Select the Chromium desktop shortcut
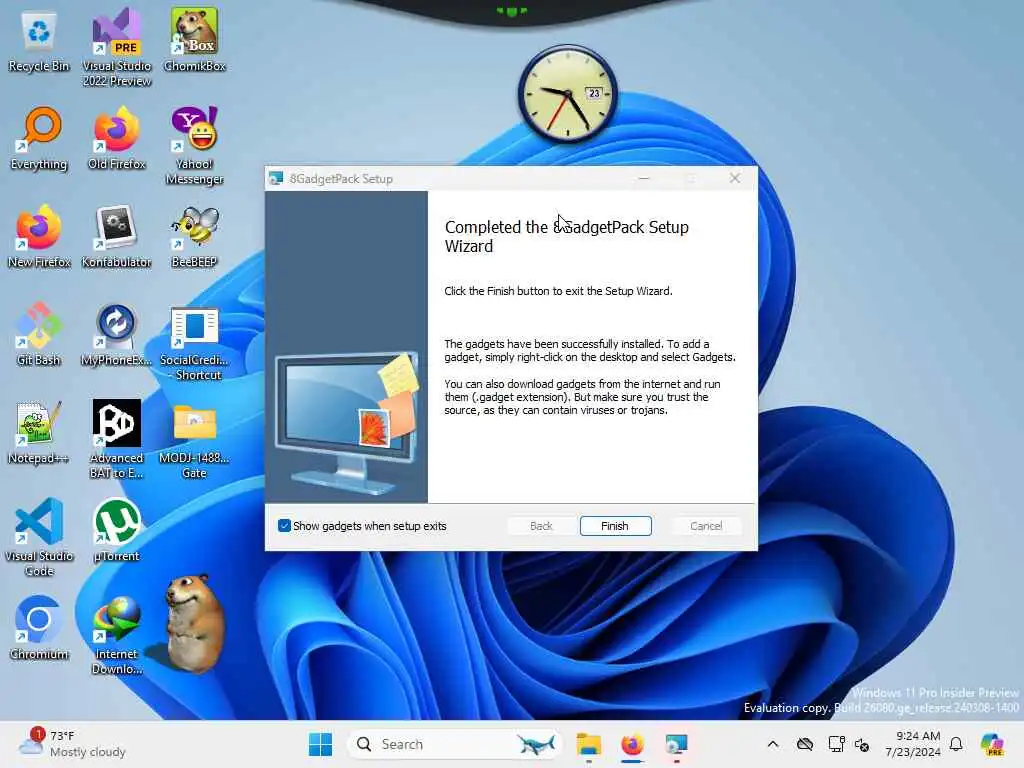This screenshot has height=768, width=1024. click(39, 628)
